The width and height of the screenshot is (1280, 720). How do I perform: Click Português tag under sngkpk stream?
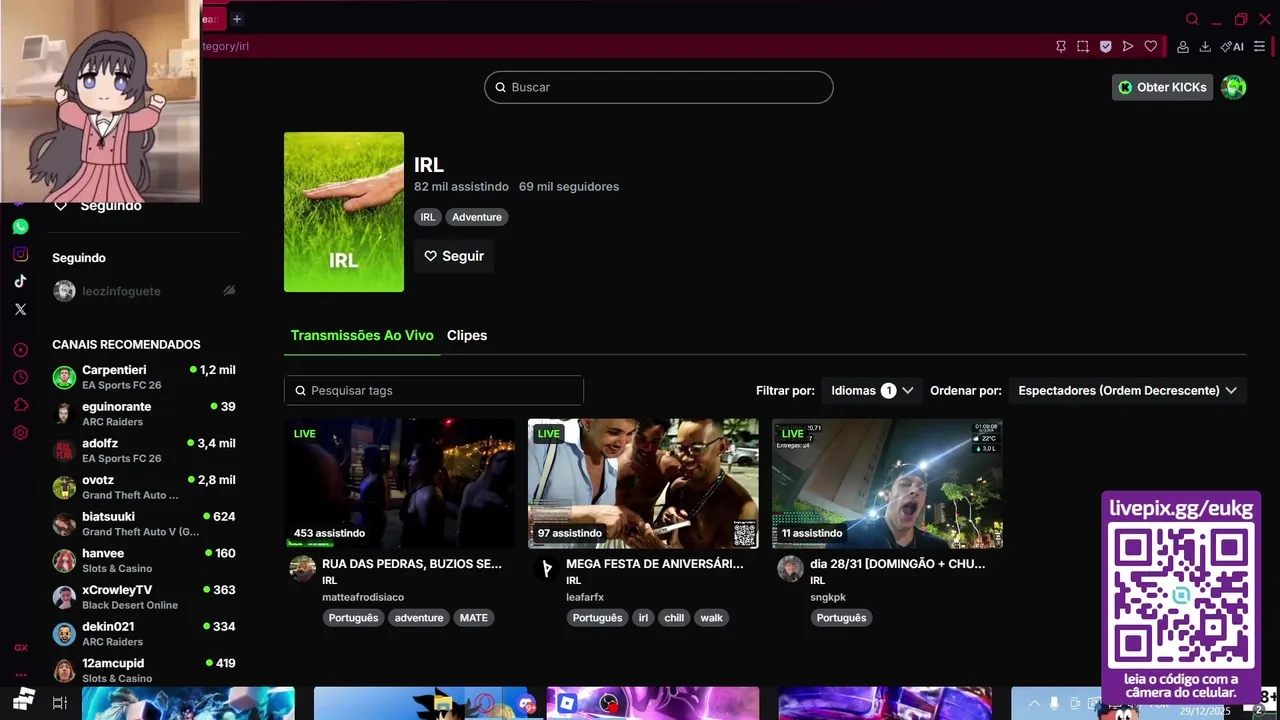841,618
